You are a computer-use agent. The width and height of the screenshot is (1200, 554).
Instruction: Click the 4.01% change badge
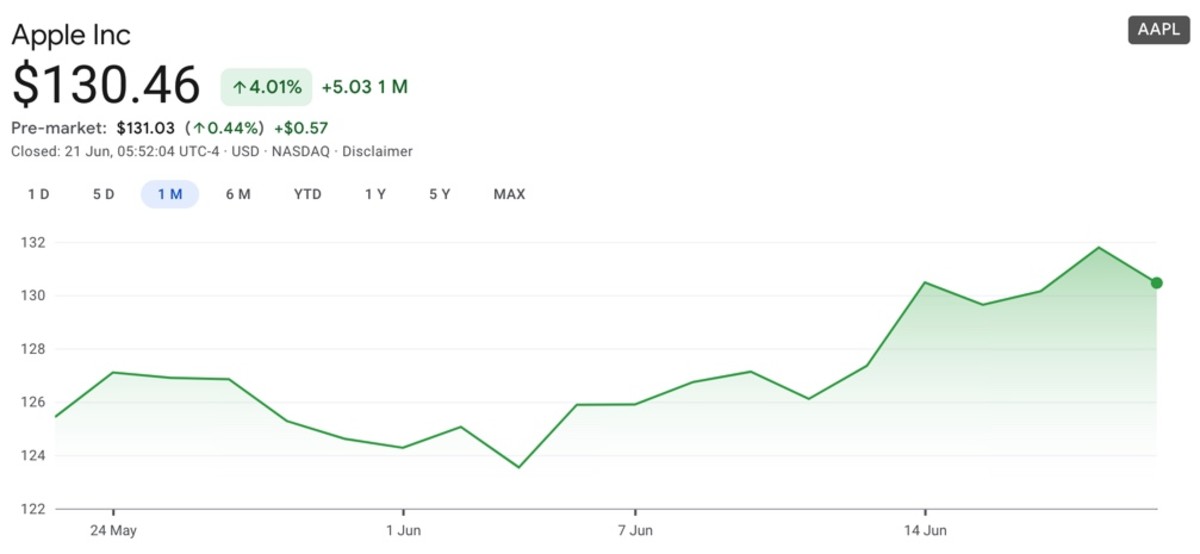click(x=266, y=87)
